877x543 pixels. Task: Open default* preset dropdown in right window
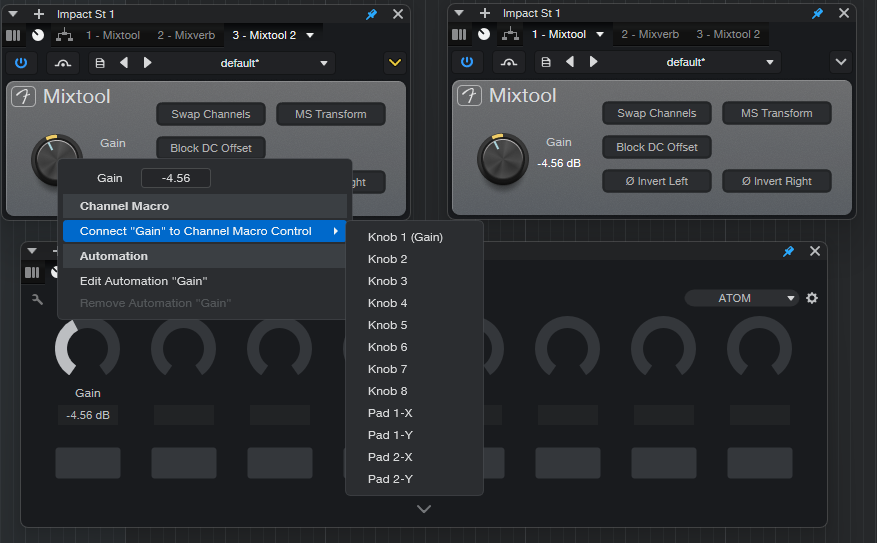coord(770,62)
